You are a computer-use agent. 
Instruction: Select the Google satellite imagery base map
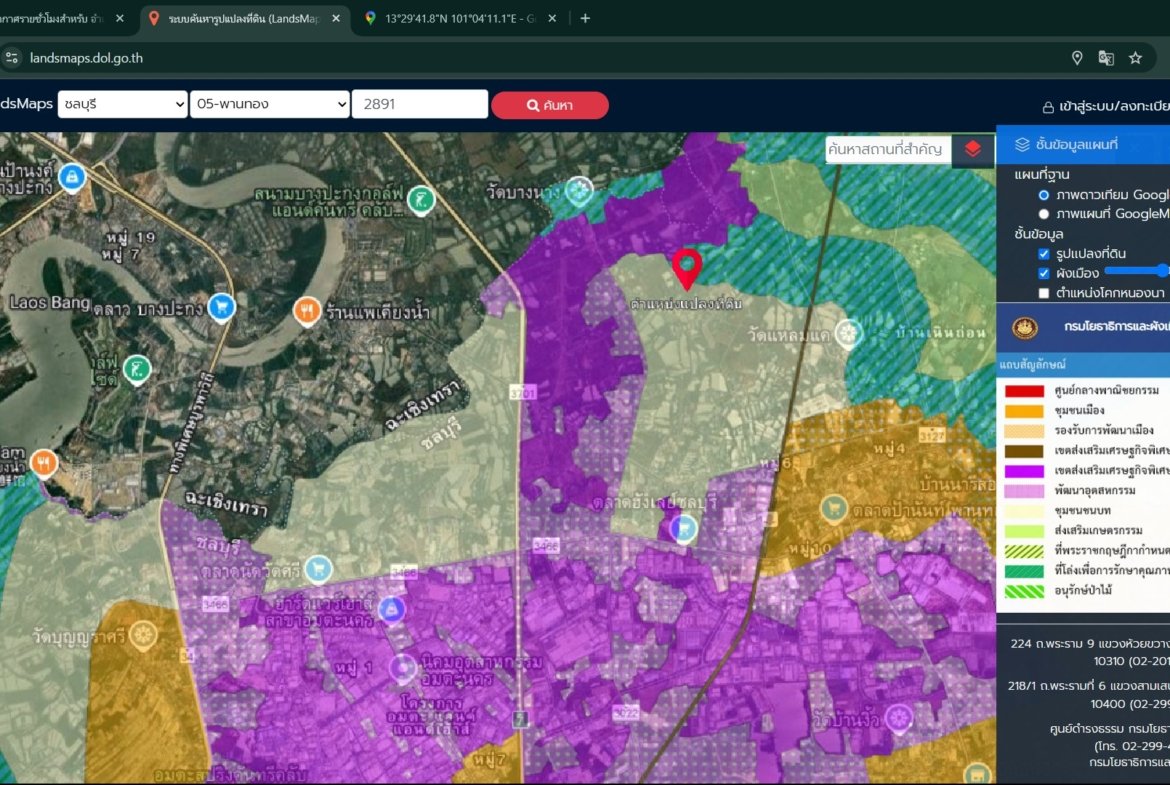pos(1044,195)
